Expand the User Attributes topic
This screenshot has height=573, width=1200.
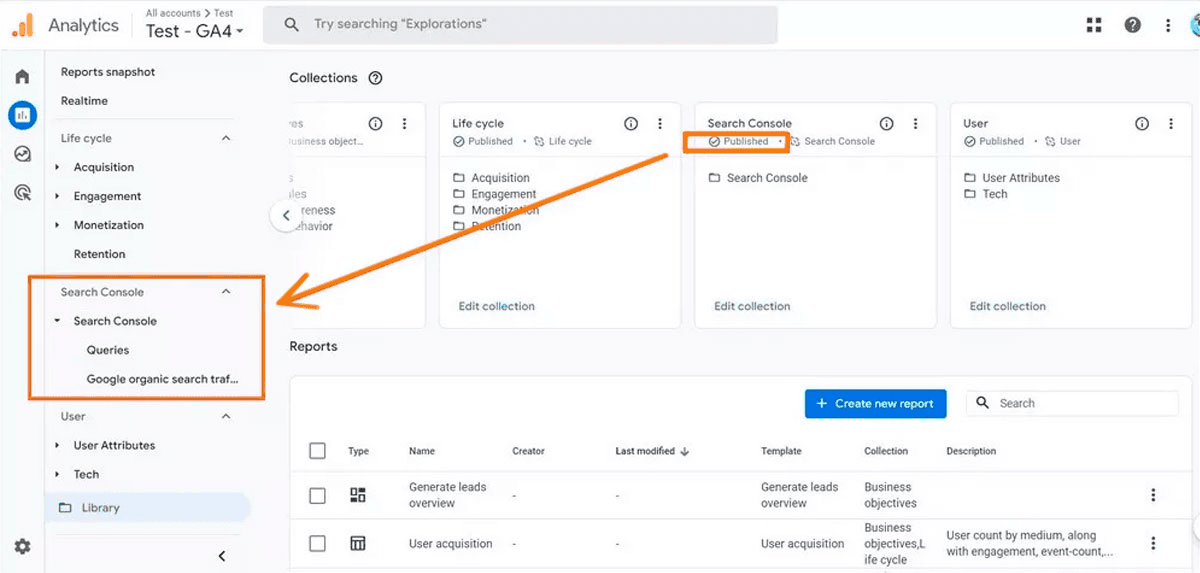(x=58, y=445)
